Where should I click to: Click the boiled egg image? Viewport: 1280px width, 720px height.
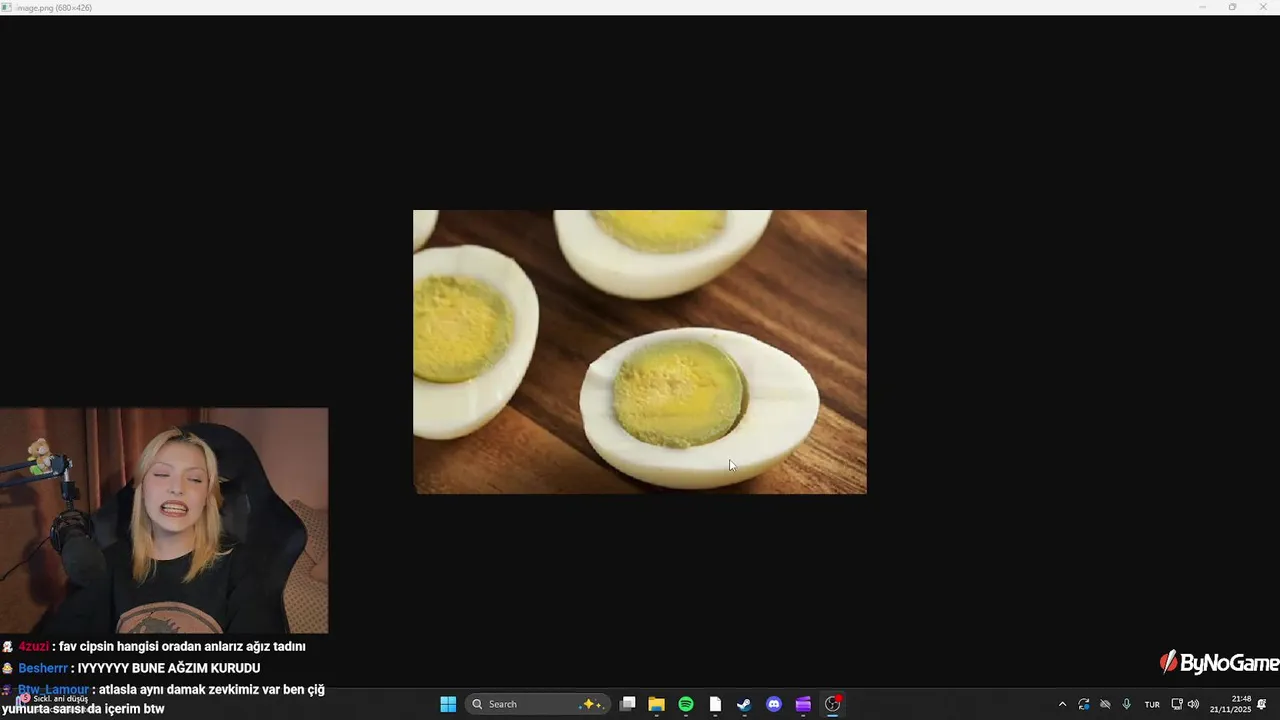point(640,352)
